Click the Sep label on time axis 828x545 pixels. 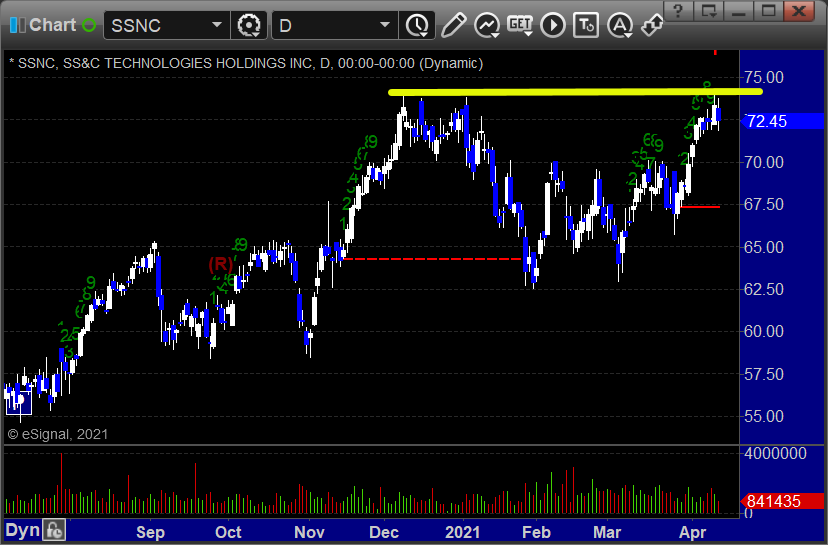(x=150, y=532)
